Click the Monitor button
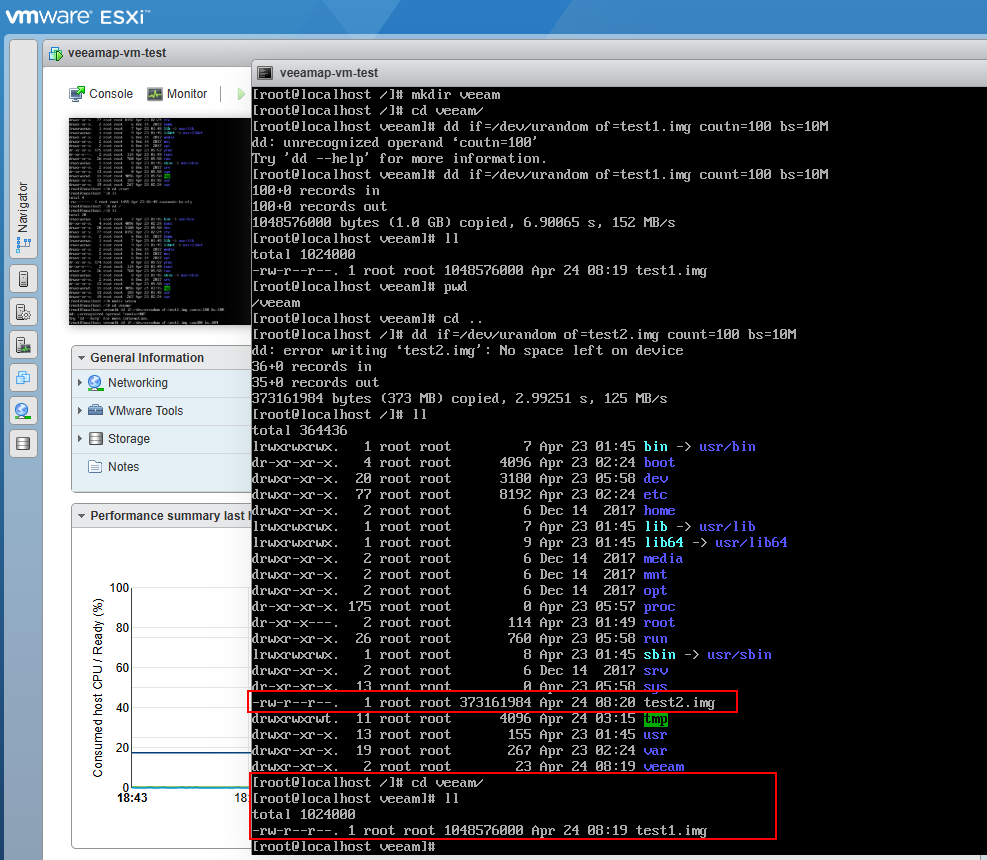987x860 pixels. point(177,94)
